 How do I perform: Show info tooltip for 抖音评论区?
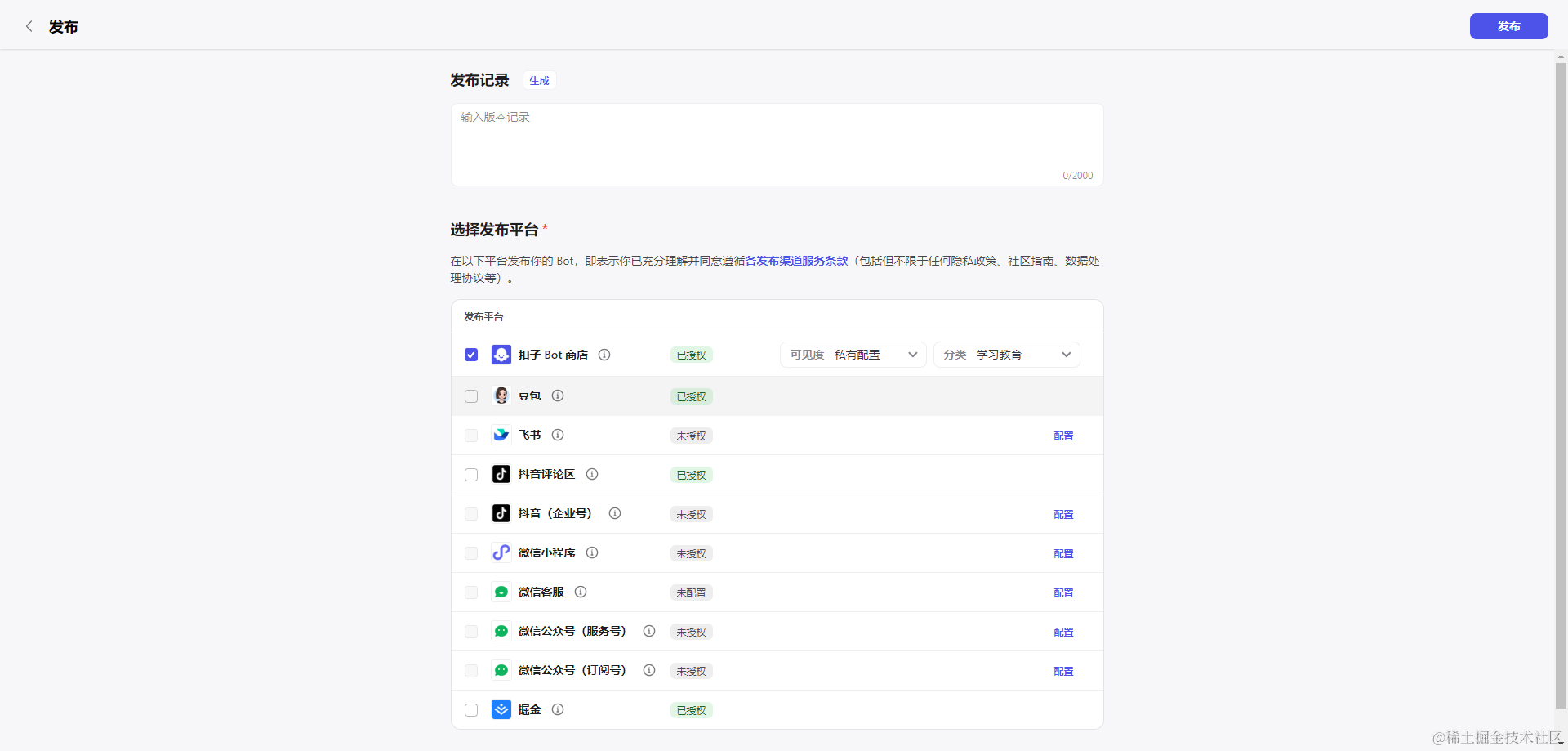point(592,474)
